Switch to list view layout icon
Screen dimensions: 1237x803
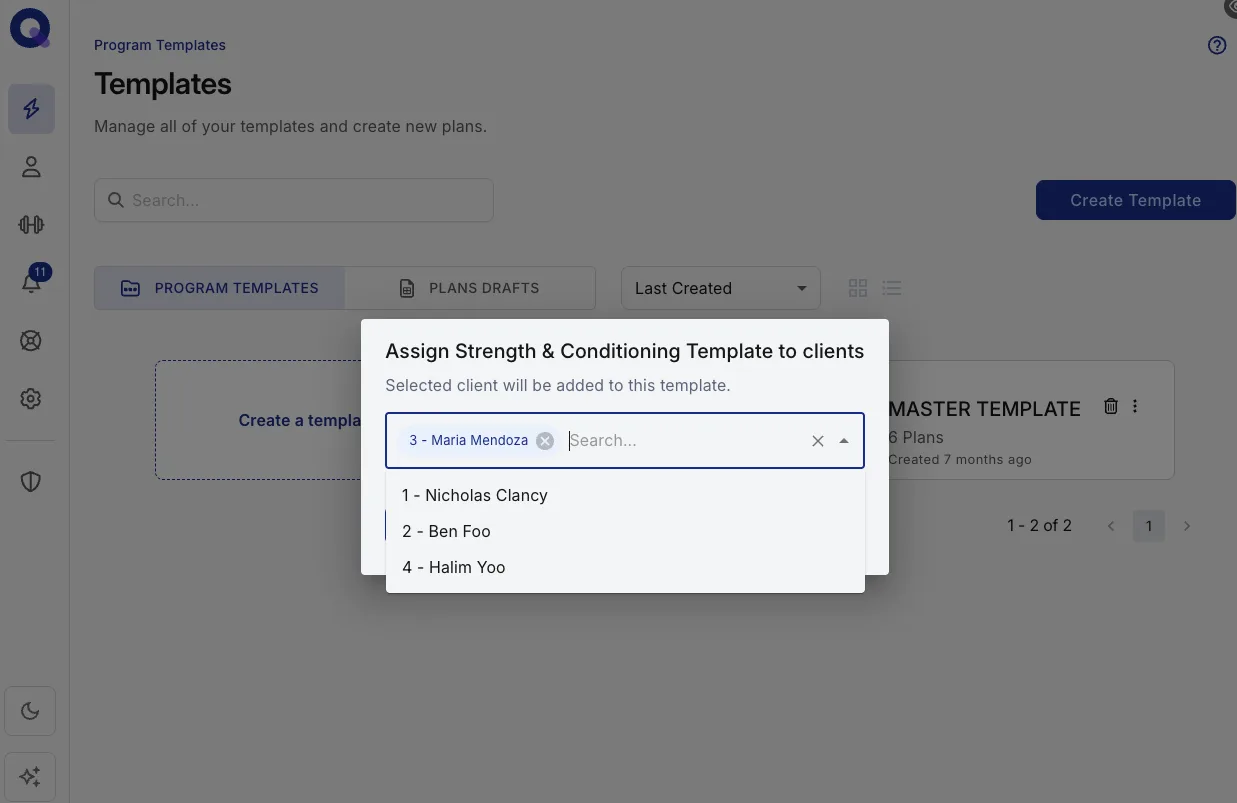[x=892, y=288]
